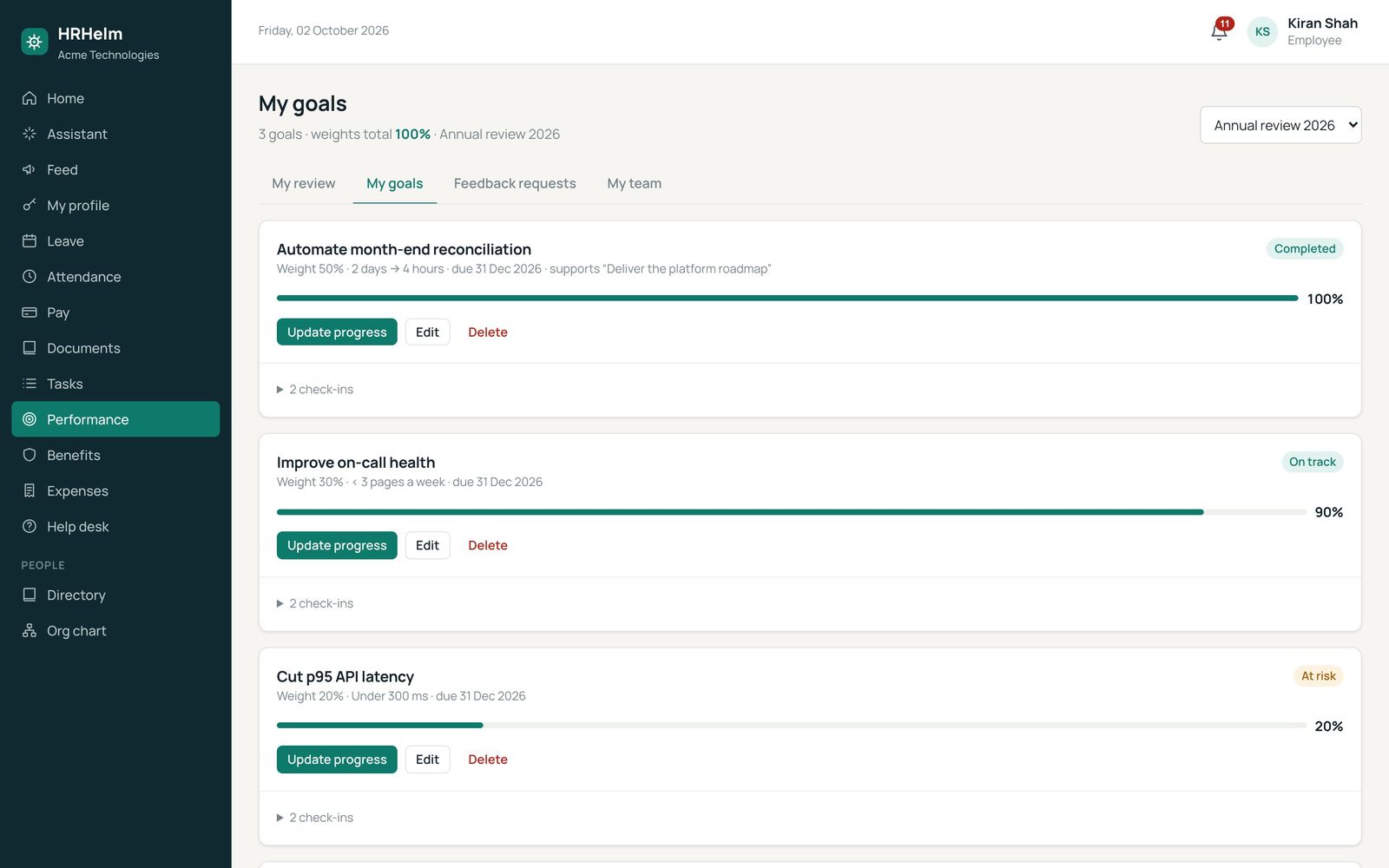Open Benefits via the shield icon
The height and width of the screenshot is (868, 1389).
click(x=30, y=455)
